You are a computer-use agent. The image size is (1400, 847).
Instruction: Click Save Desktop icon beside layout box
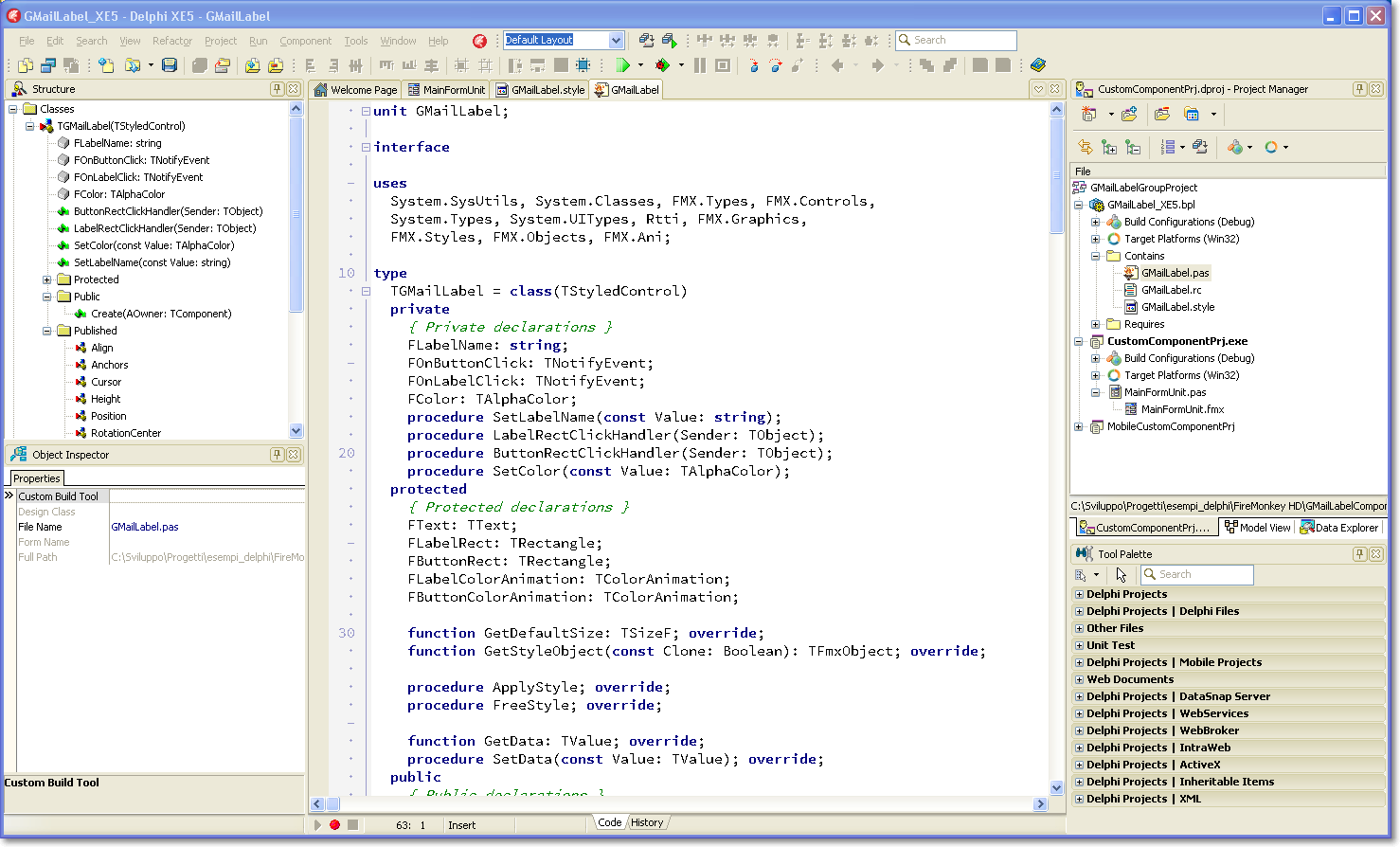tap(646, 40)
